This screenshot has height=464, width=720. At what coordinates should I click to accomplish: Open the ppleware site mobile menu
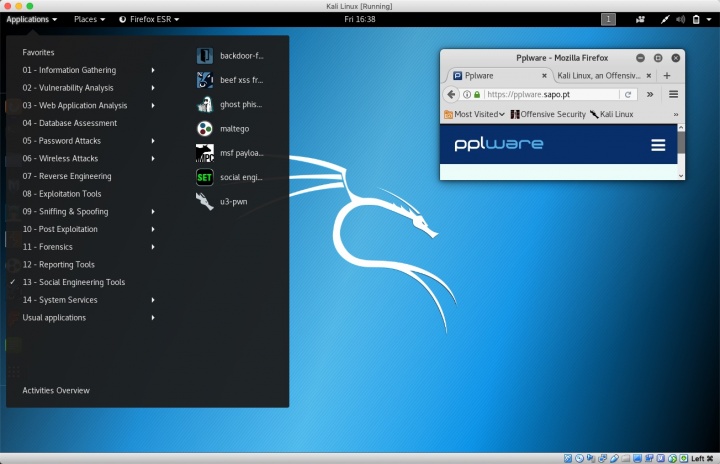(658, 145)
